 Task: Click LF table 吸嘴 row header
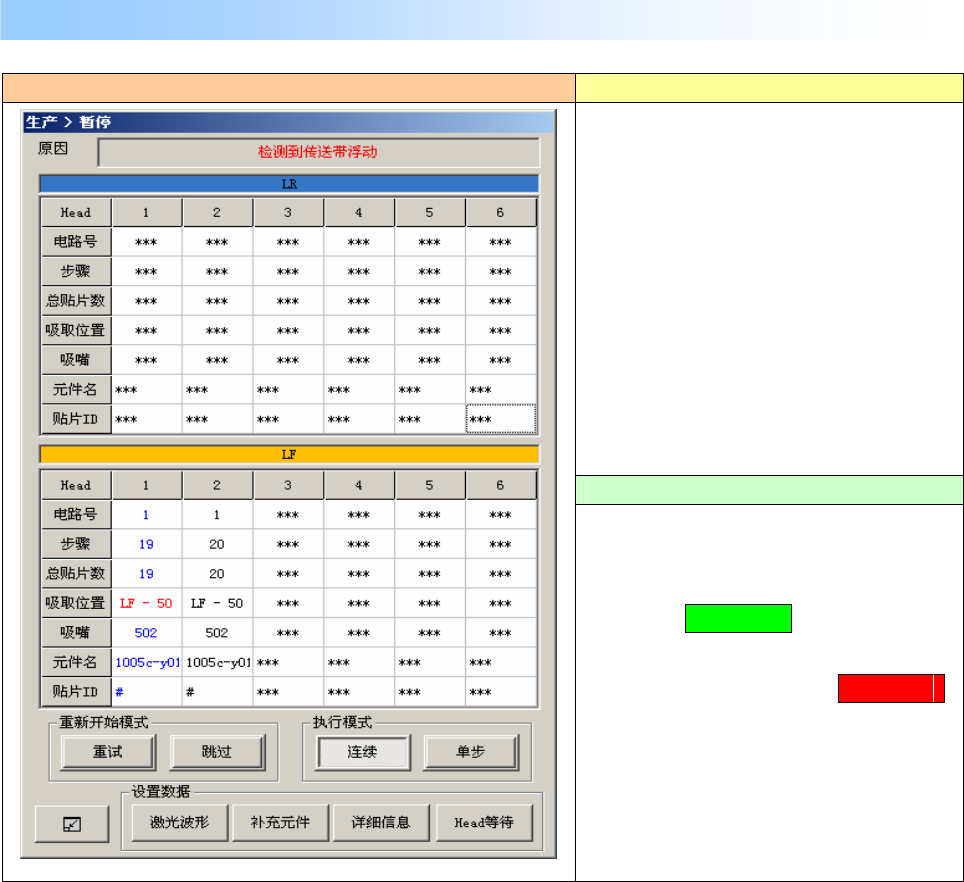76,632
